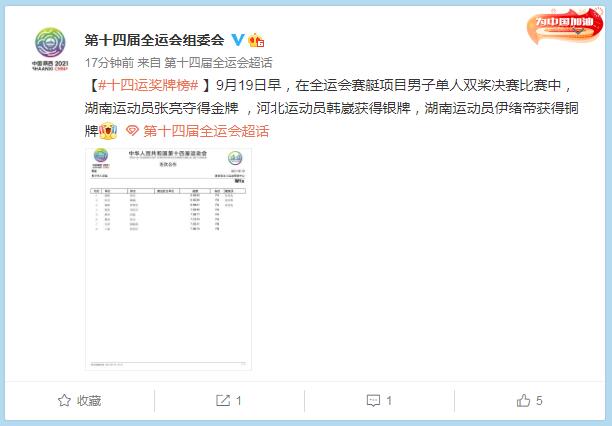
Task: Open the 第十四届全运会组委会 profile name
Action: point(154,40)
